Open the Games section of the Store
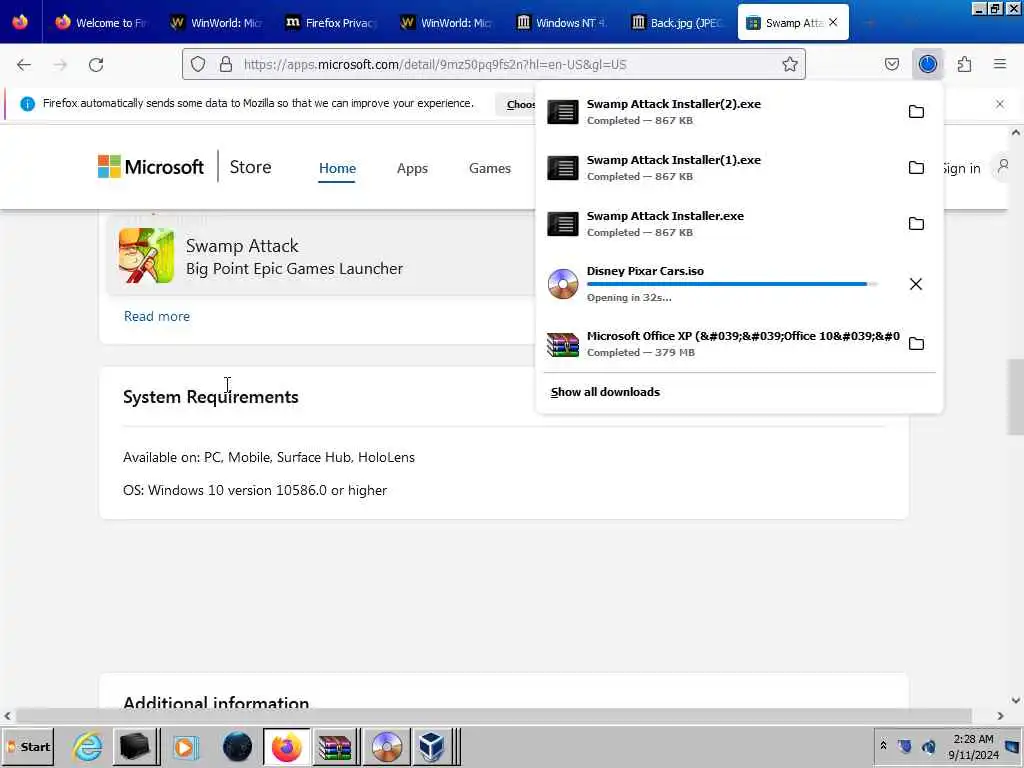The height and width of the screenshot is (768, 1024). 490,168
